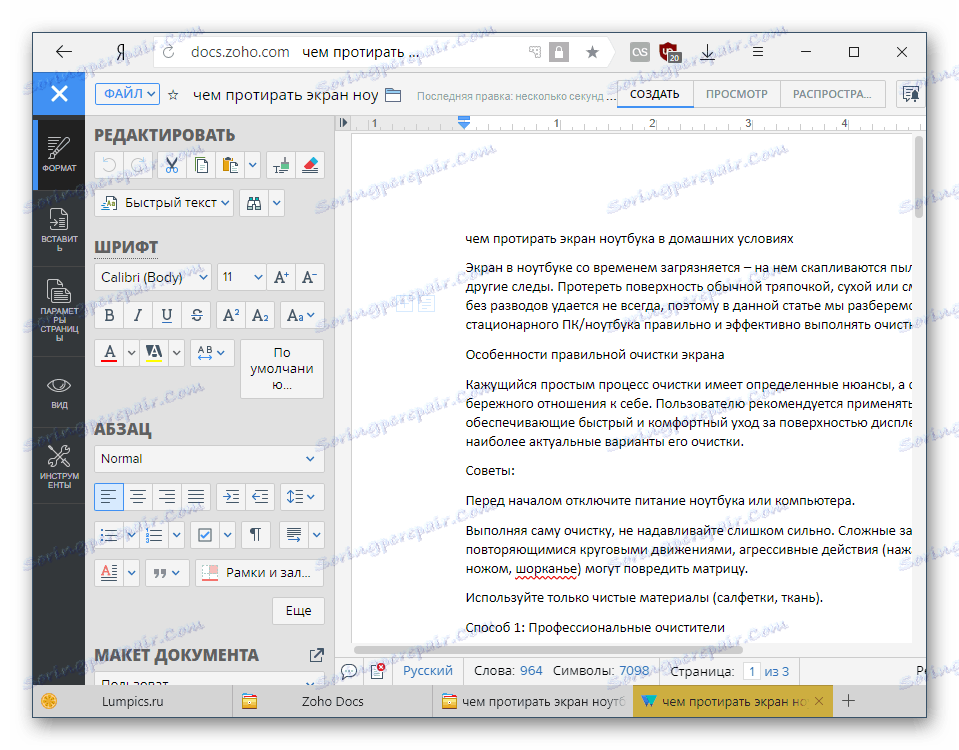Viewport: 959px width, 750px height.
Task: Click text direction alignment icon
Action: pos(294,535)
